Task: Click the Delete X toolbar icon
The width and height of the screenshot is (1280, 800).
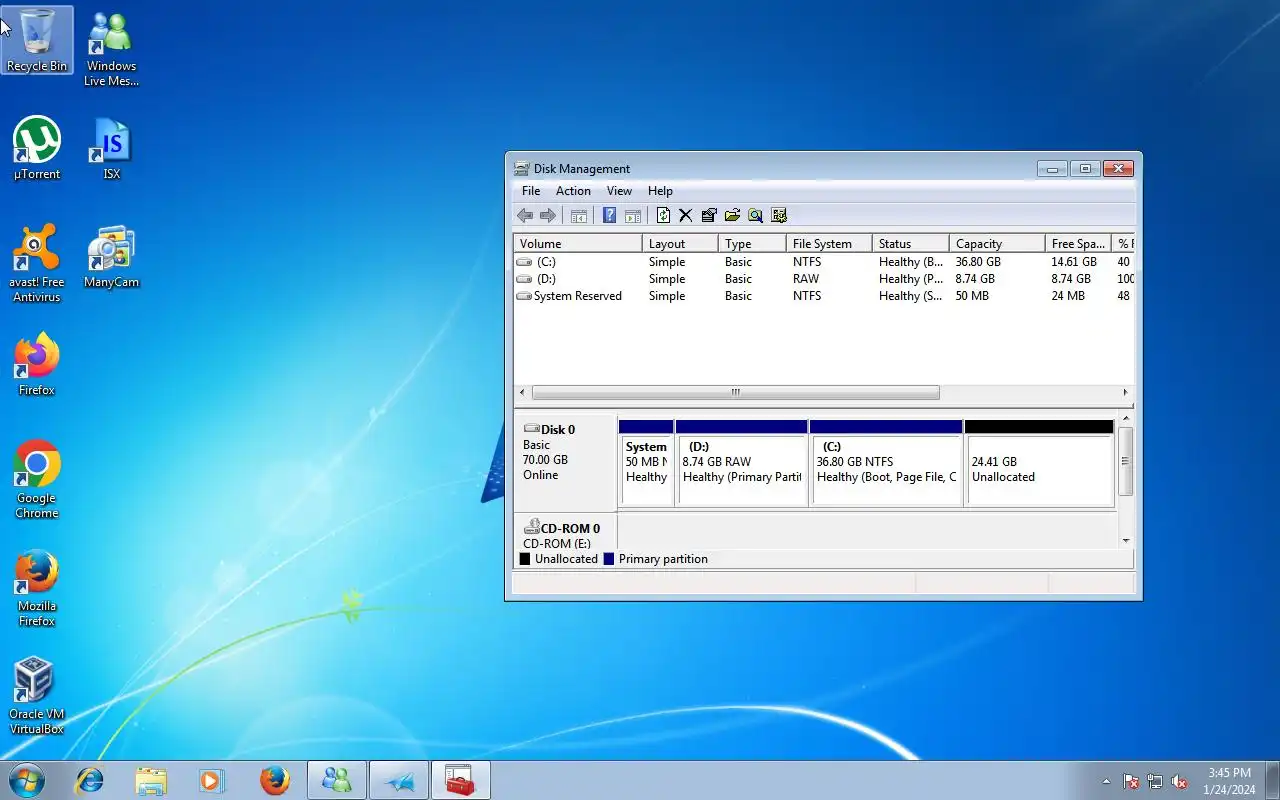Action: [x=686, y=215]
